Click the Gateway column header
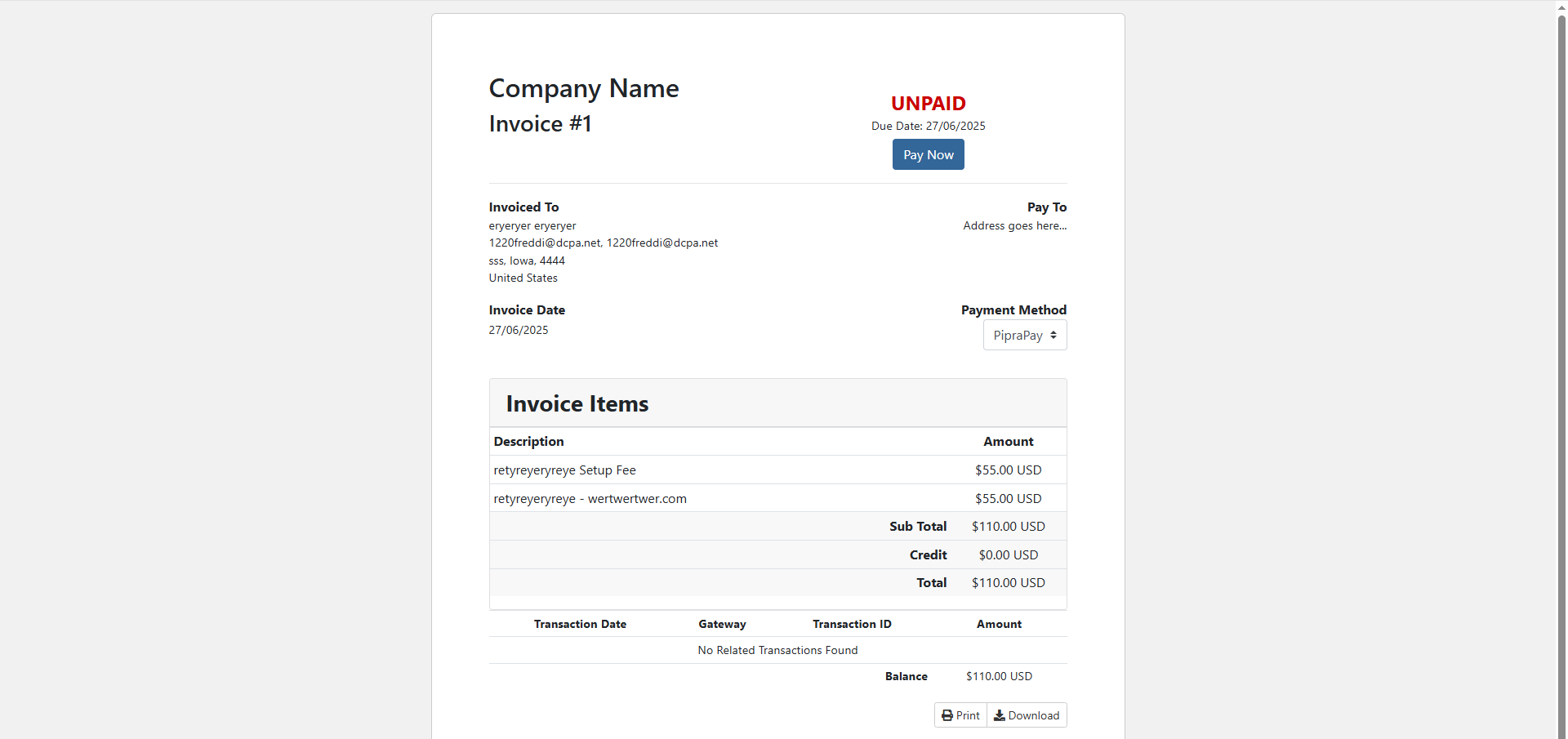This screenshot has height=739, width=1568. click(x=722, y=624)
